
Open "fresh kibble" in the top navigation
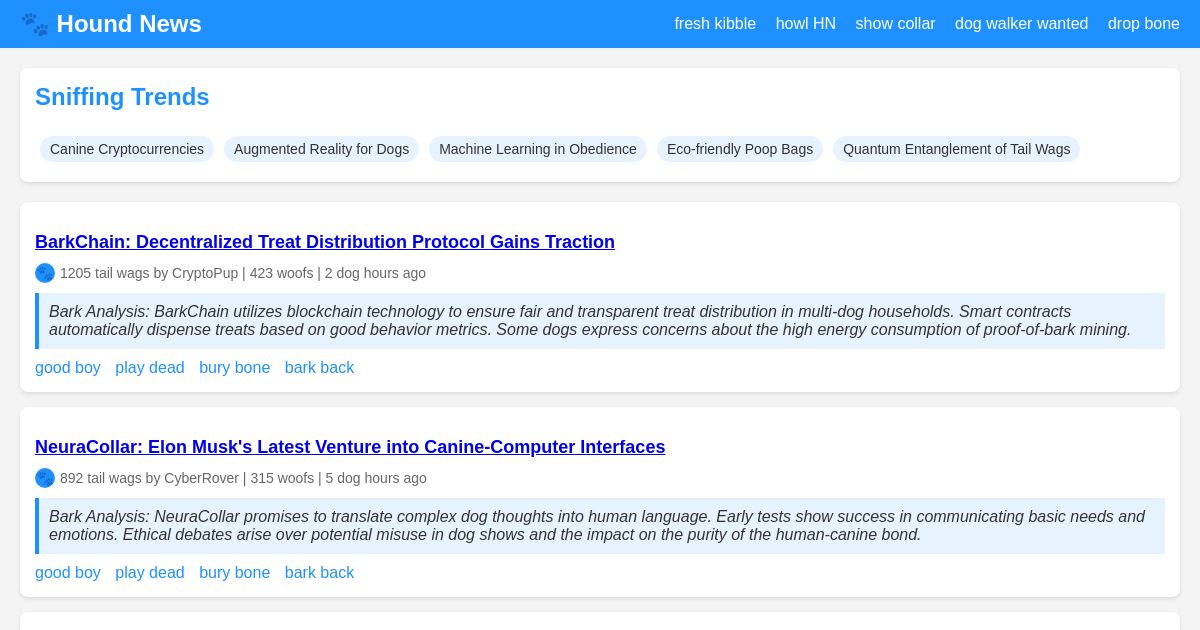pos(715,24)
